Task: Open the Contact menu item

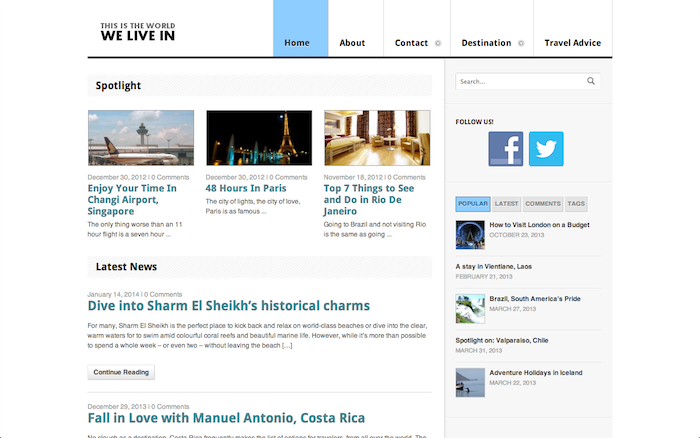Action: [x=411, y=43]
